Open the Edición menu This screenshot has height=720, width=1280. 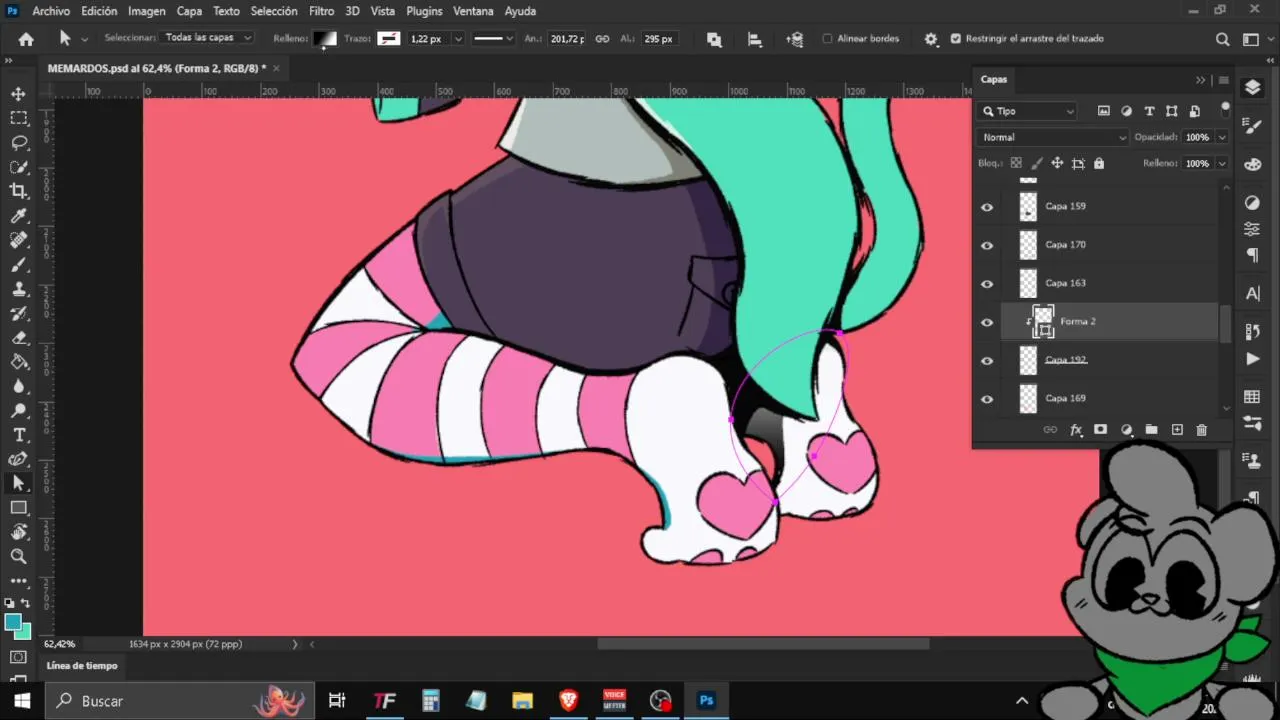(99, 11)
